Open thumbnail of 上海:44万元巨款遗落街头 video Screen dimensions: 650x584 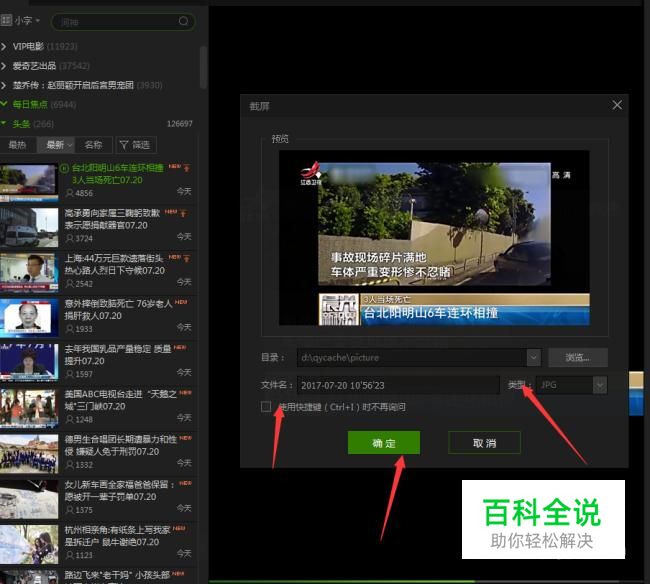(29, 273)
